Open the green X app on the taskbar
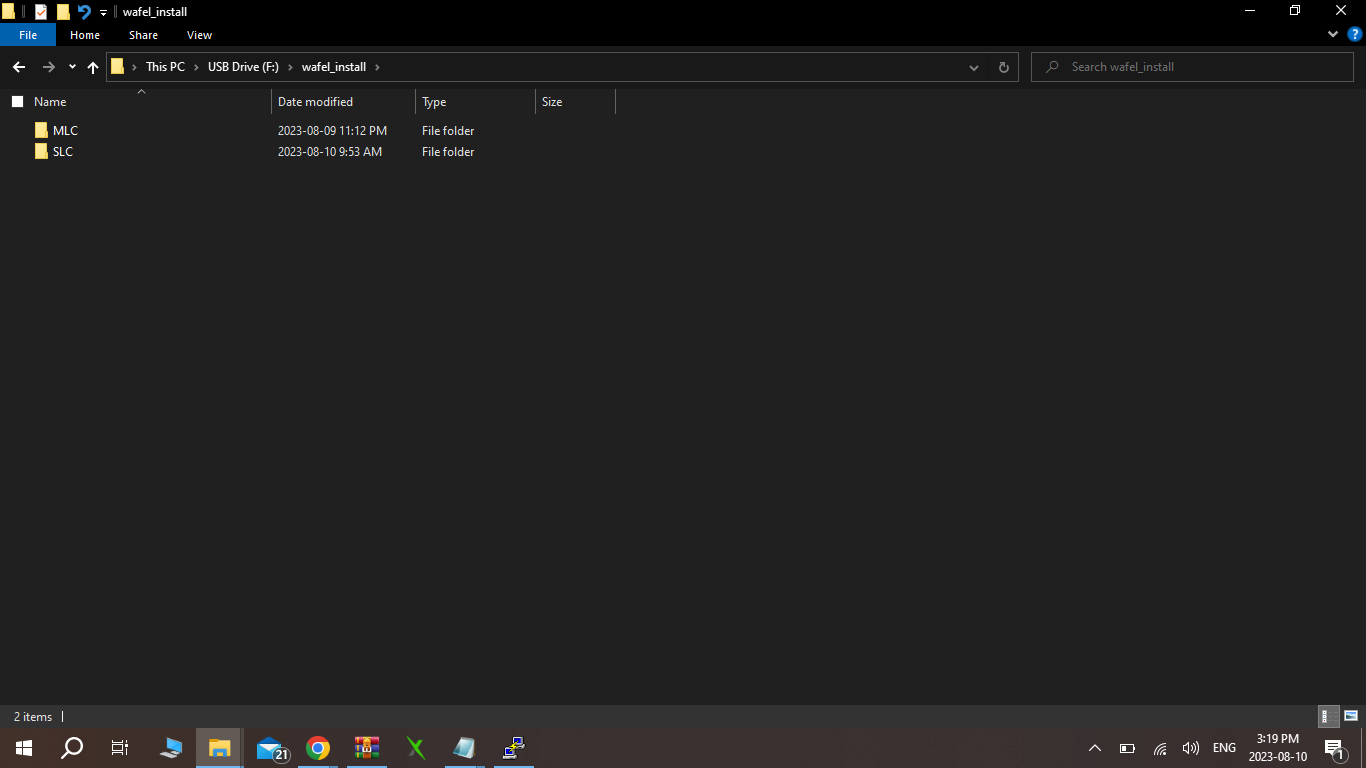 pyautogui.click(x=416, y=748)
